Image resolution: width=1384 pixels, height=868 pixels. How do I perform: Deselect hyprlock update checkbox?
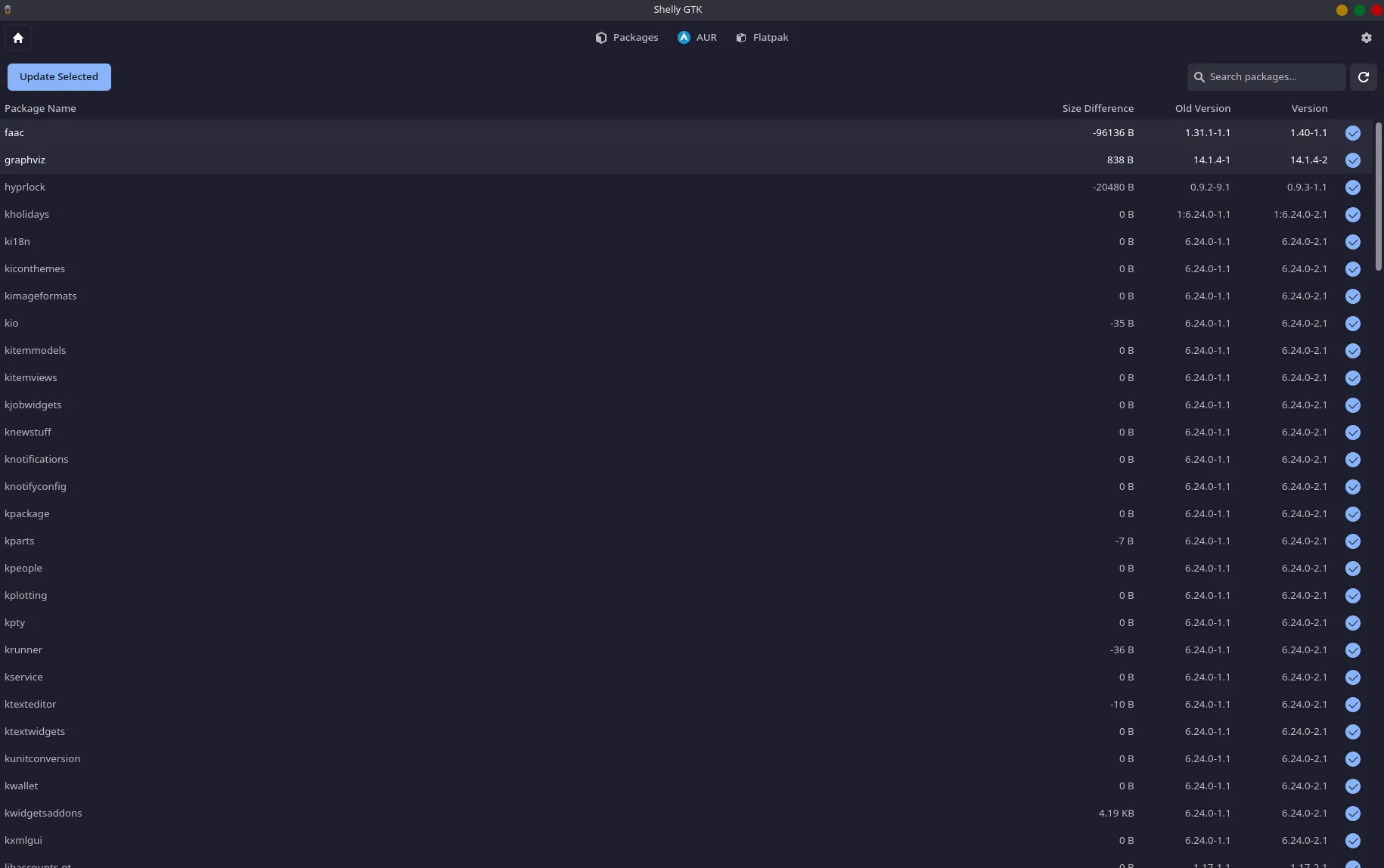[1353, 188]
